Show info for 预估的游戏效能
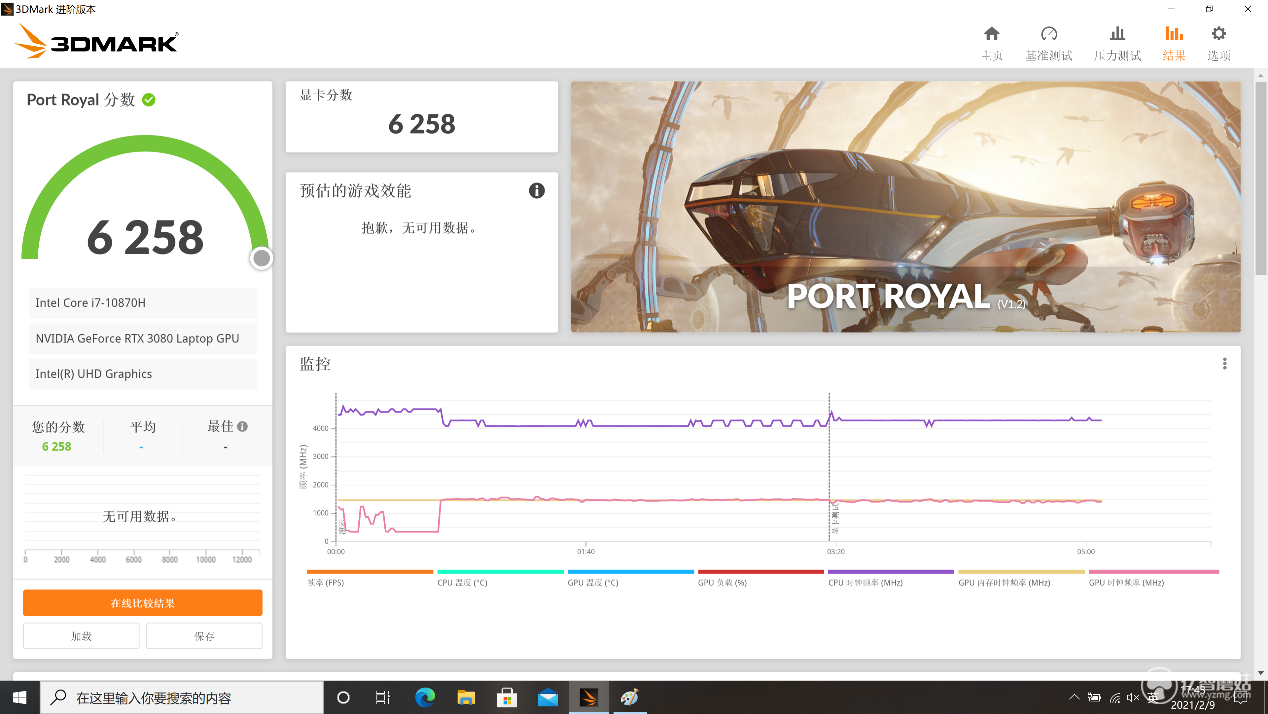 pos(537,190)
